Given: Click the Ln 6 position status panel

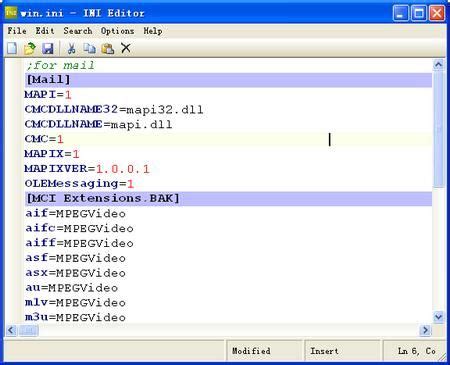Looking at the screenshot, I should tap(415, 351).
